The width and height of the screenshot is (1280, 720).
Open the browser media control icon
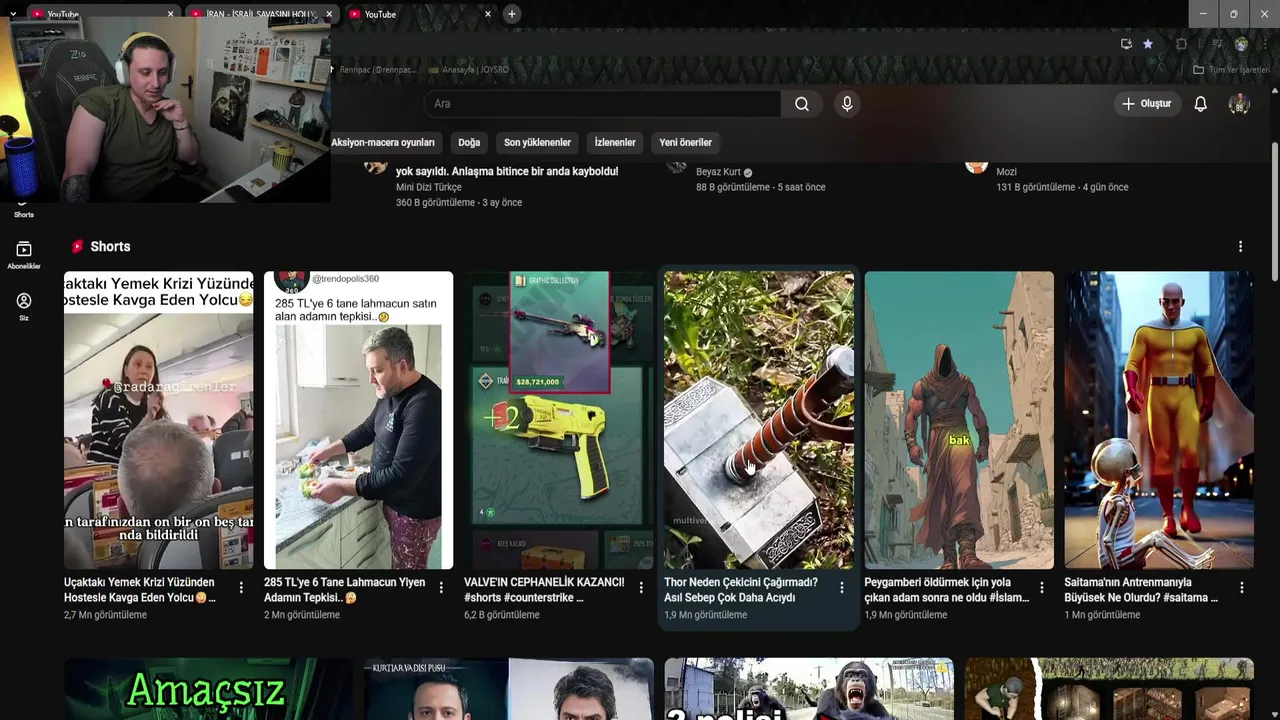pos(1216,44)
